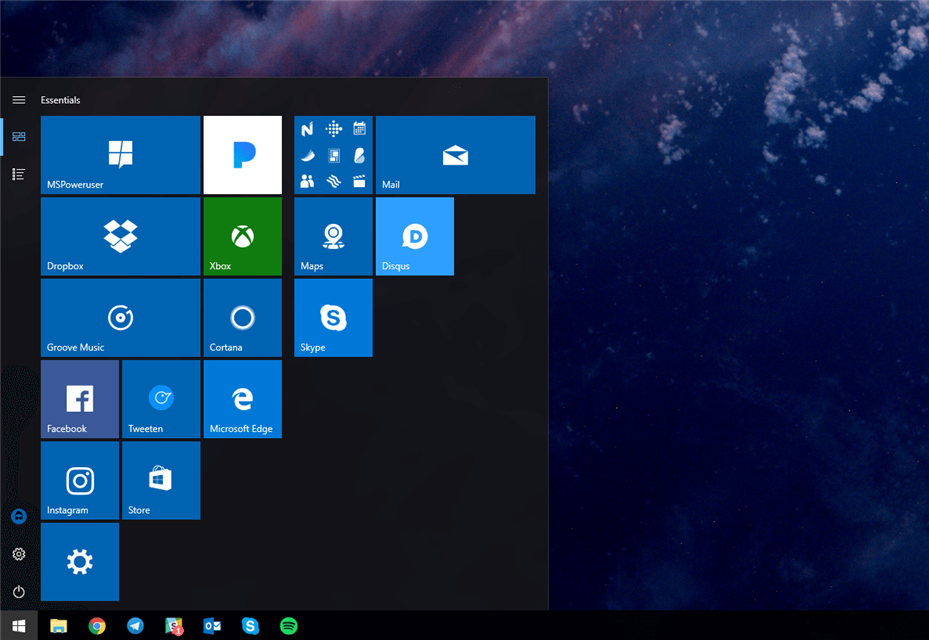Rename the Essentials tile group

pyautogui.click(x=61, y=100)
